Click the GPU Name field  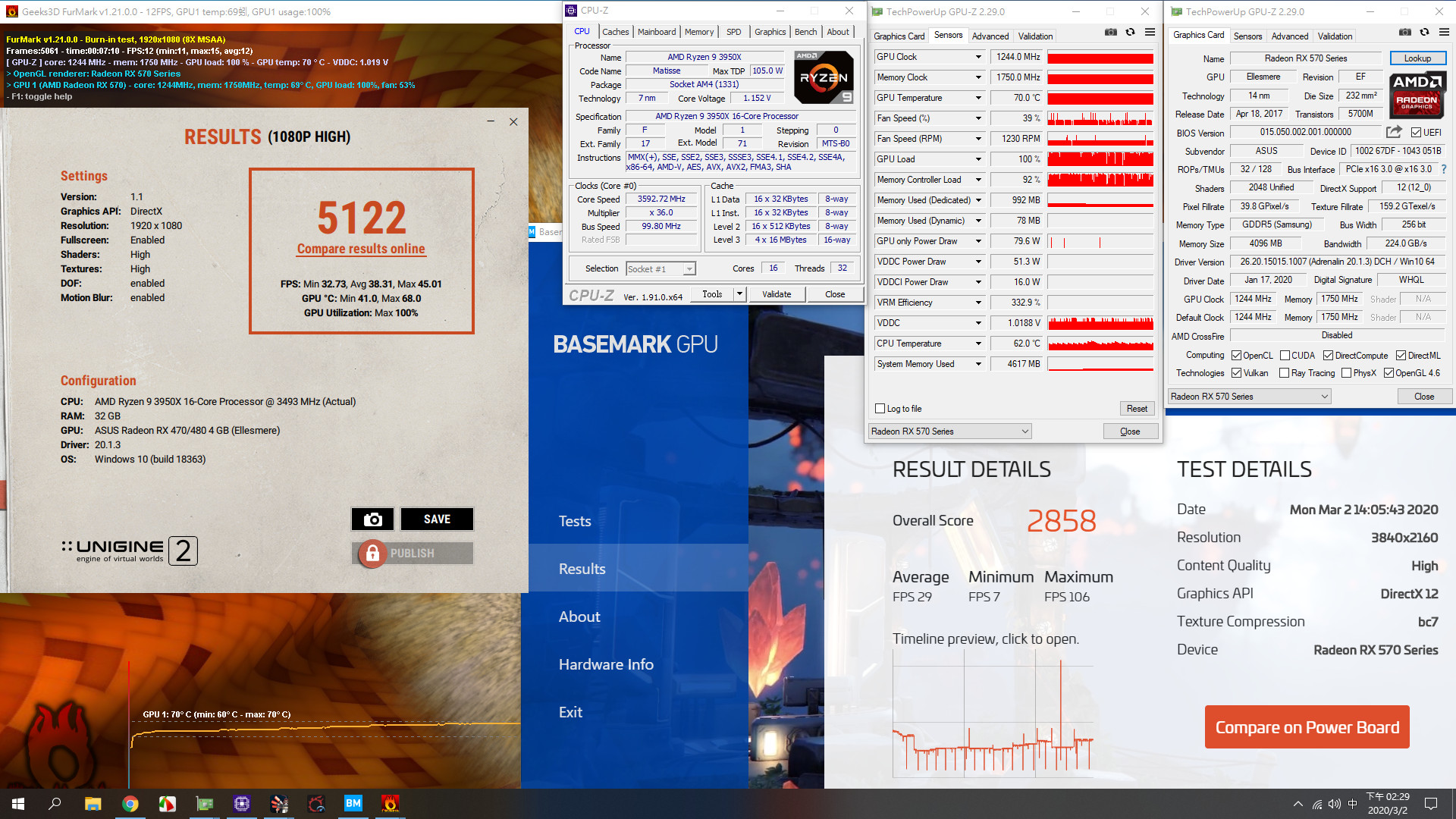click(1306, 58)
